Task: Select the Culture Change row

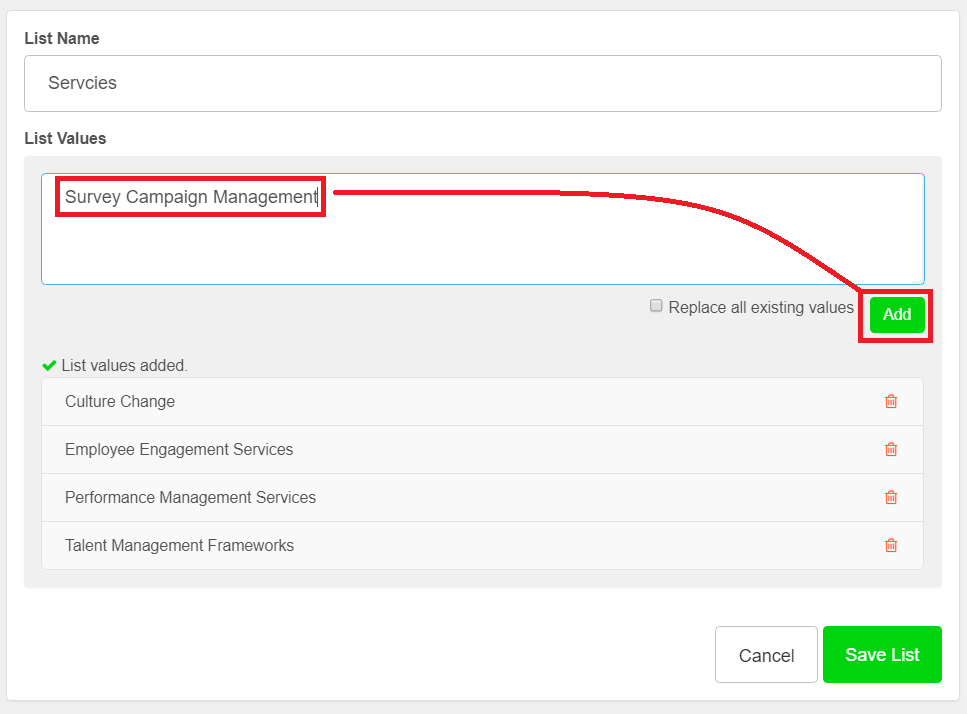Action: 482,401
